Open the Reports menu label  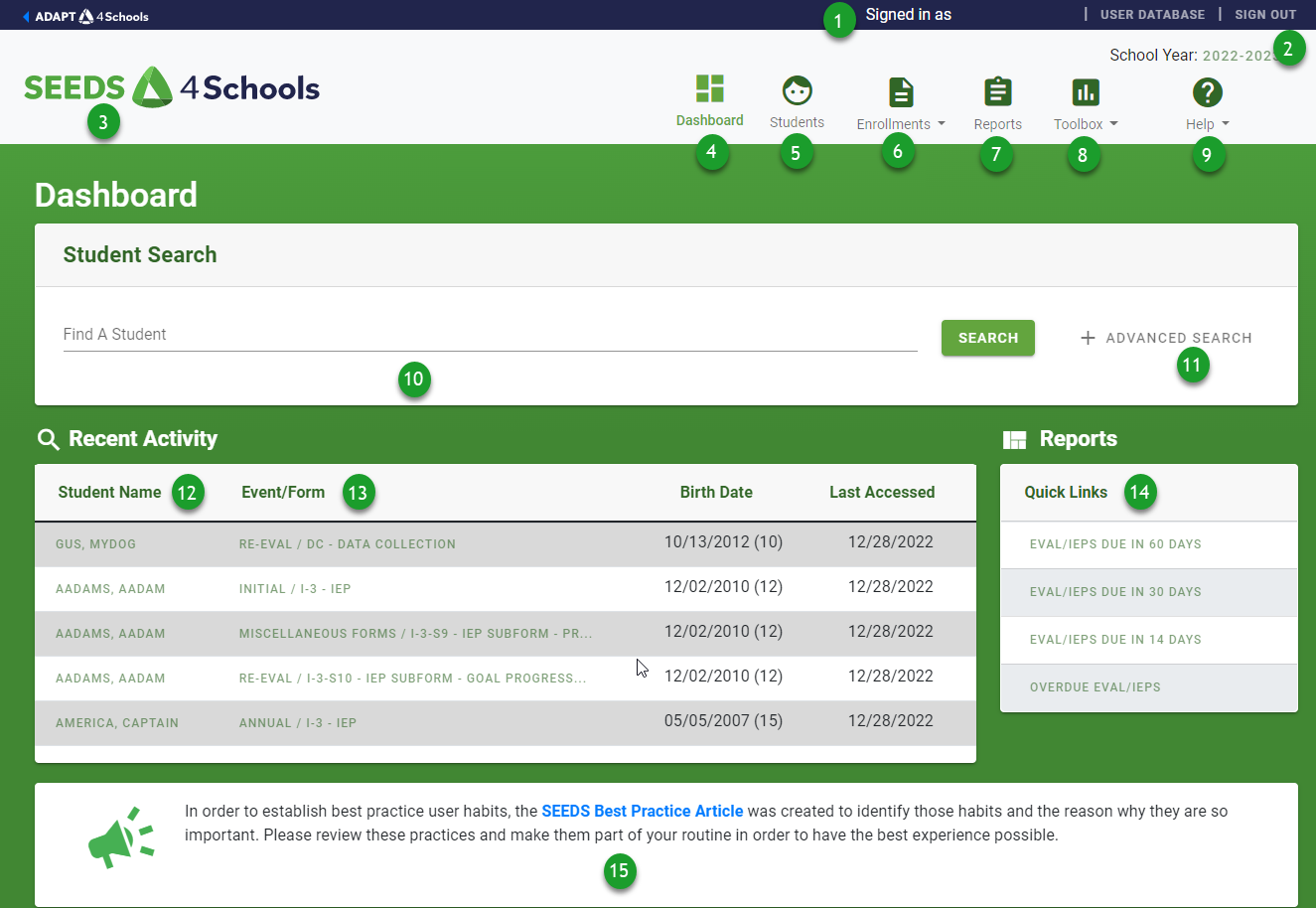coord(998,124)
